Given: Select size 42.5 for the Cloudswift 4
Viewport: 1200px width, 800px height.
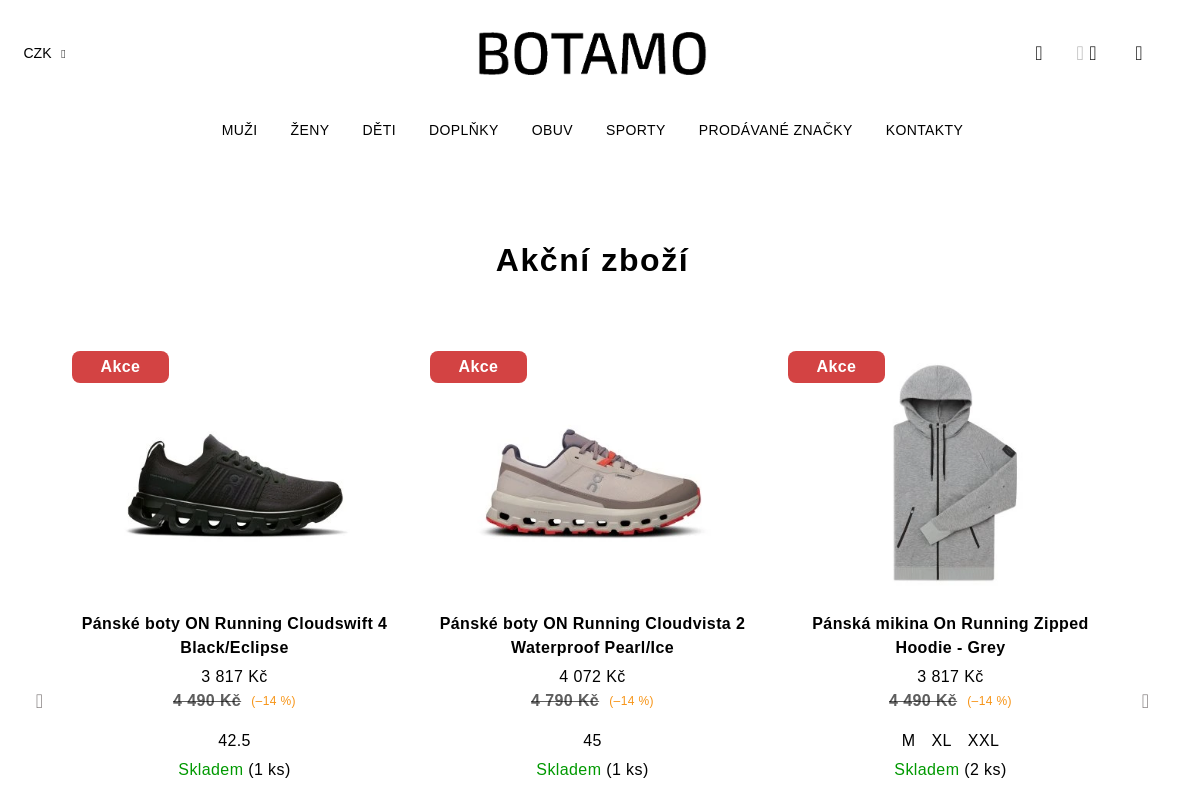Looking at the screenshot, I should tap(234, 740).
